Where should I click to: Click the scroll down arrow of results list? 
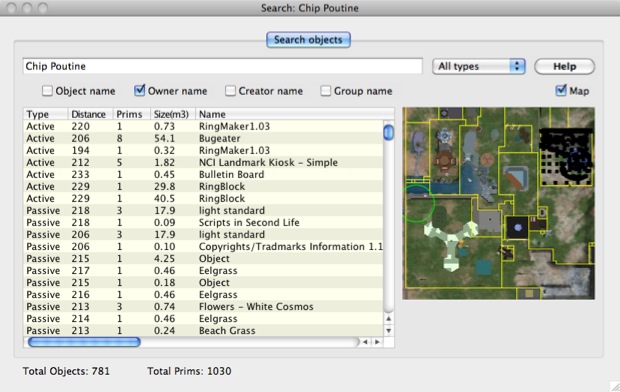(x=389, y=331)
